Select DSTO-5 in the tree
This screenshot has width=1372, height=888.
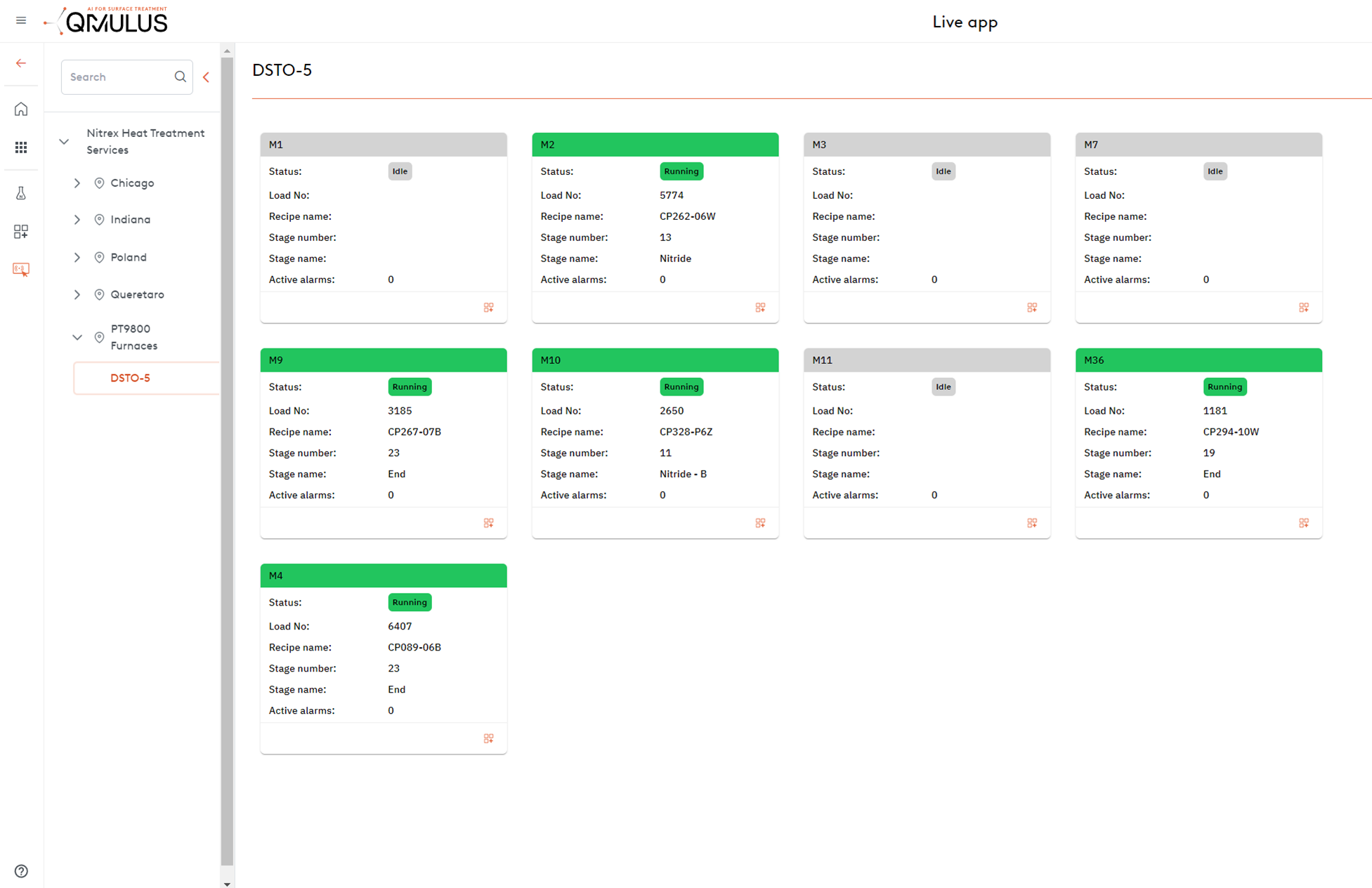pos(131,378)
